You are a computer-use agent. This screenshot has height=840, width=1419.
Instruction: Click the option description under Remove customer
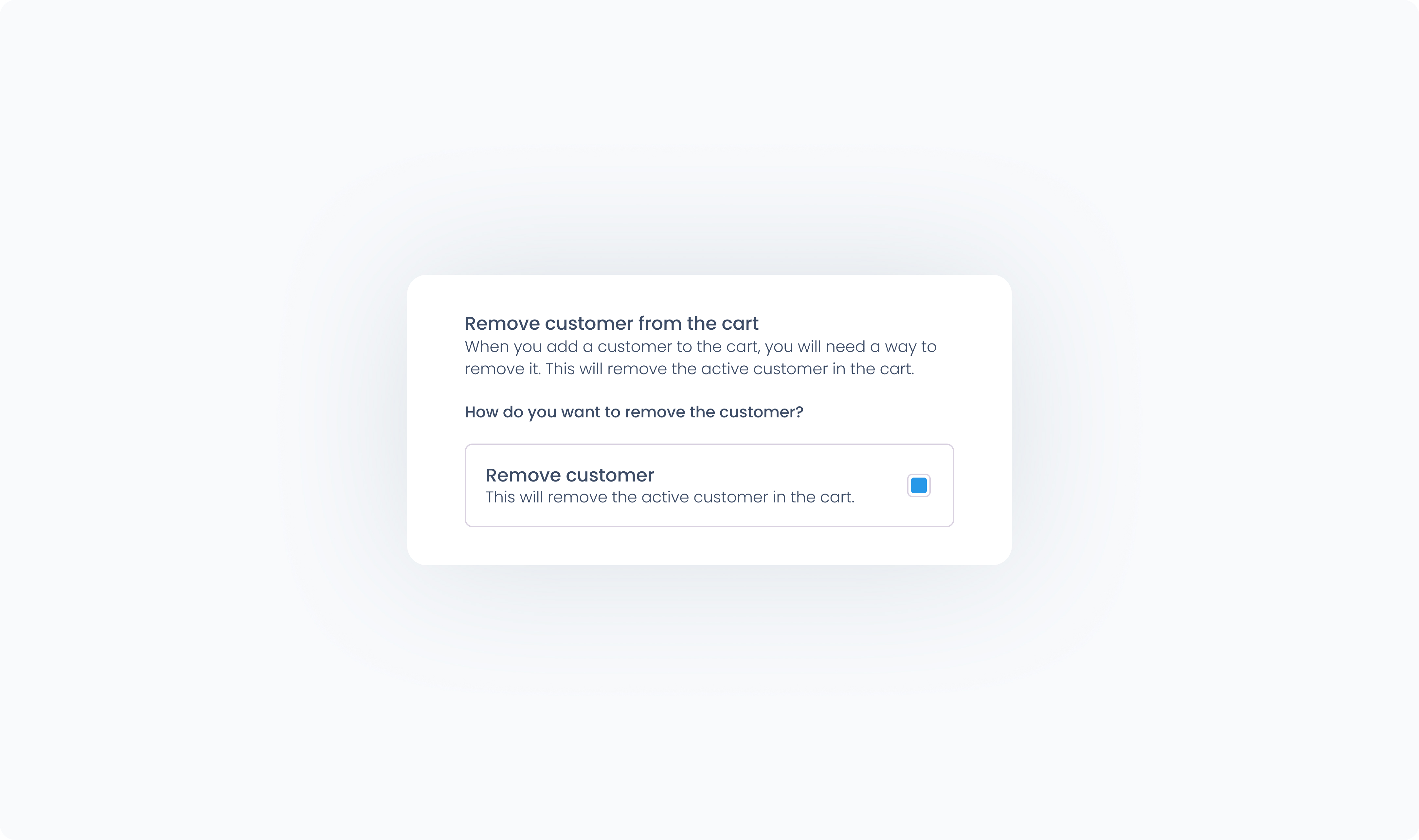click(x=669, y=497)
